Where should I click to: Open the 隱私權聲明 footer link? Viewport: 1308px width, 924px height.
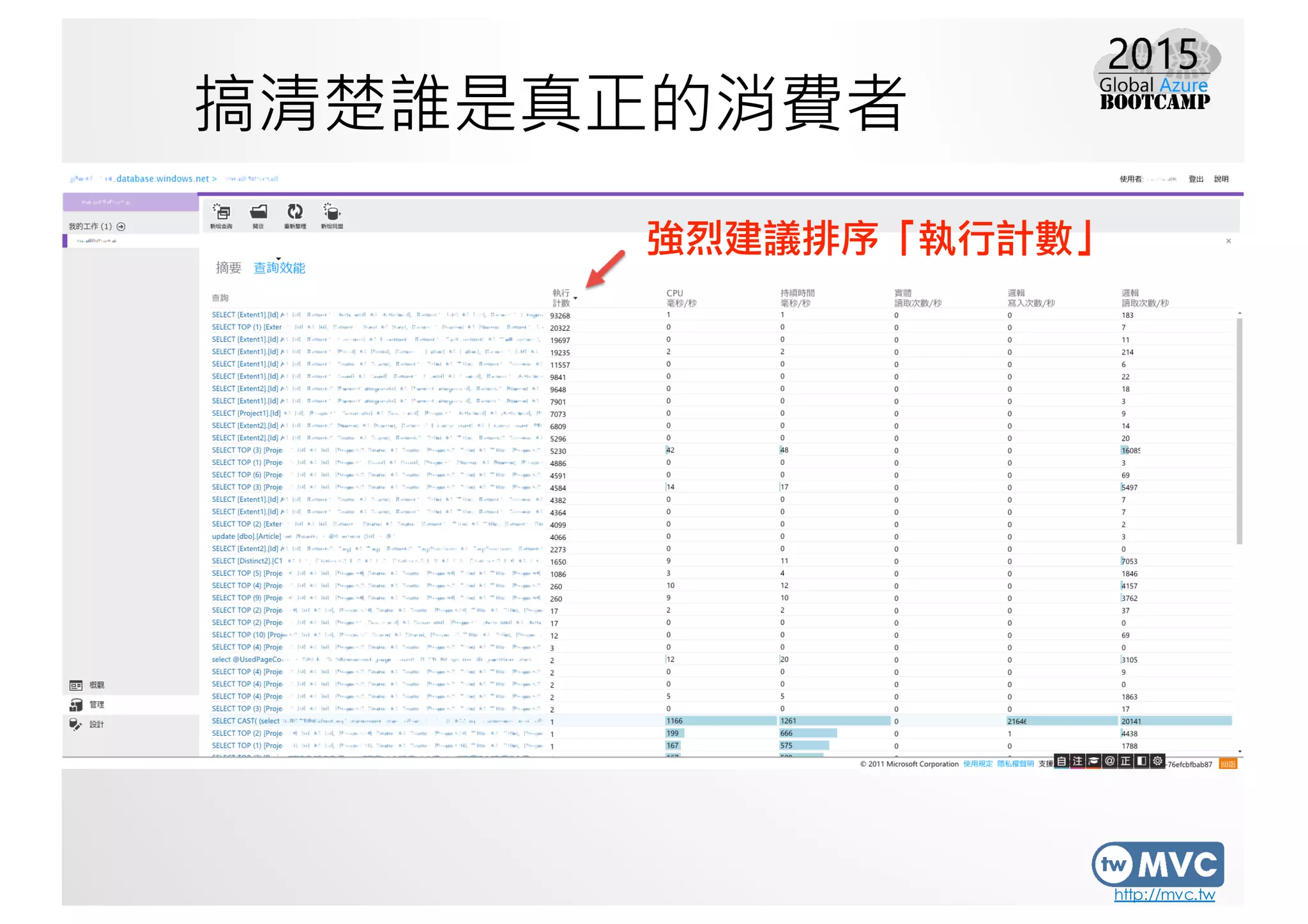[x=1015, y=764]
